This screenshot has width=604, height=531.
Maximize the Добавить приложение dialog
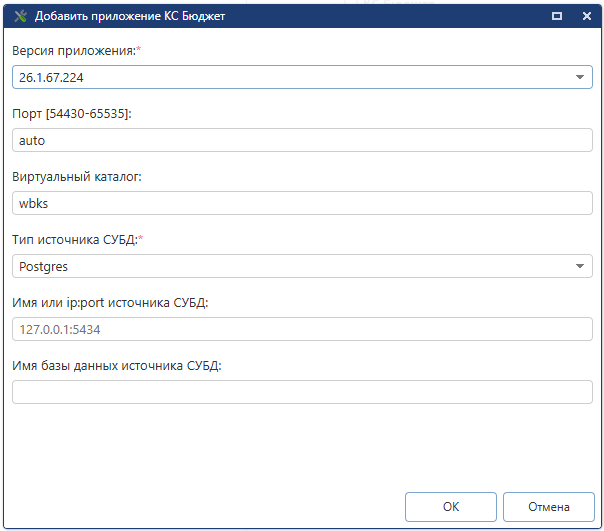pyautogui.click(x=557, y=16)
